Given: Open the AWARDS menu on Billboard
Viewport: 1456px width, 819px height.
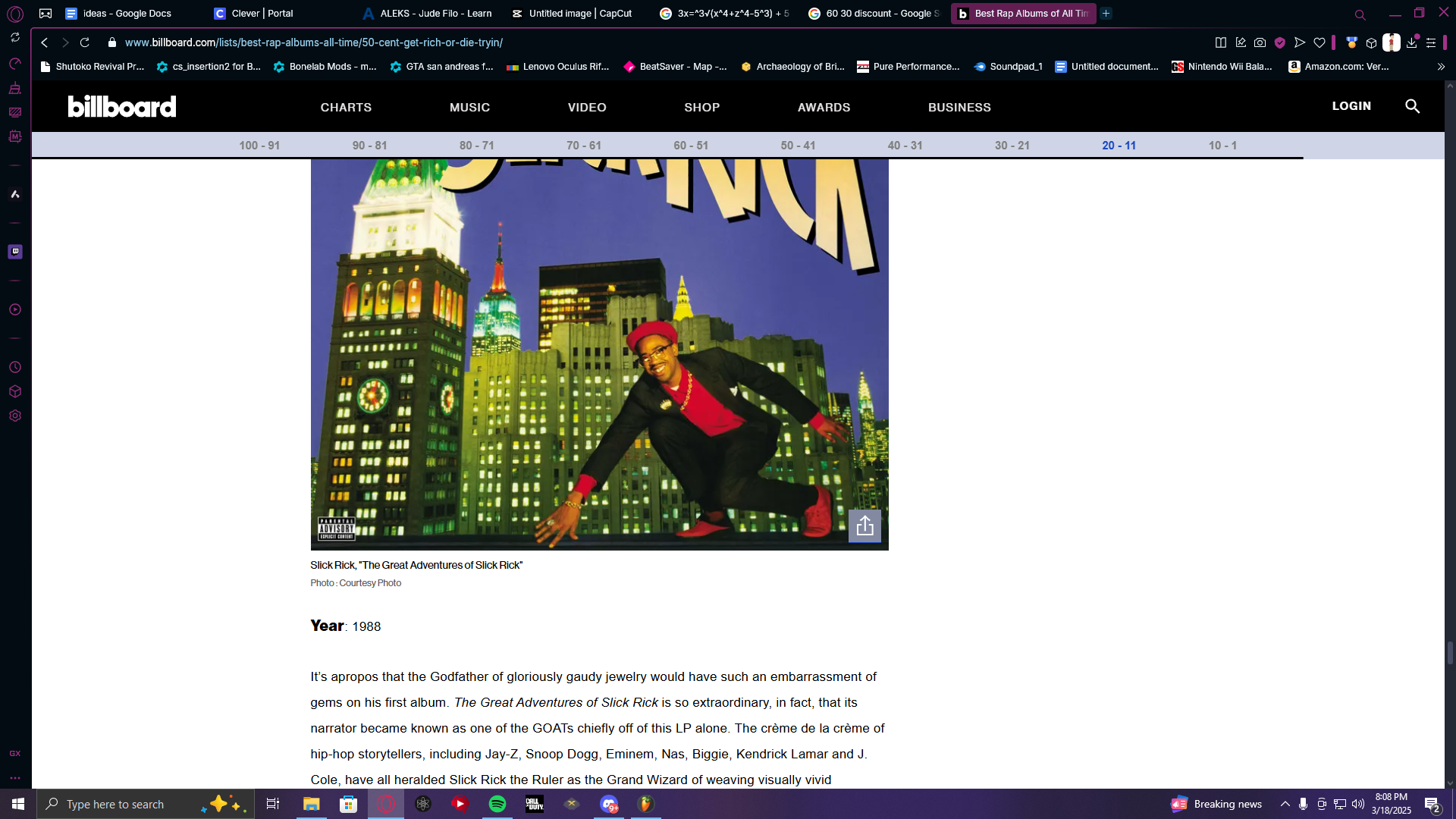Looking at the screenshot, I should point(824,107).
